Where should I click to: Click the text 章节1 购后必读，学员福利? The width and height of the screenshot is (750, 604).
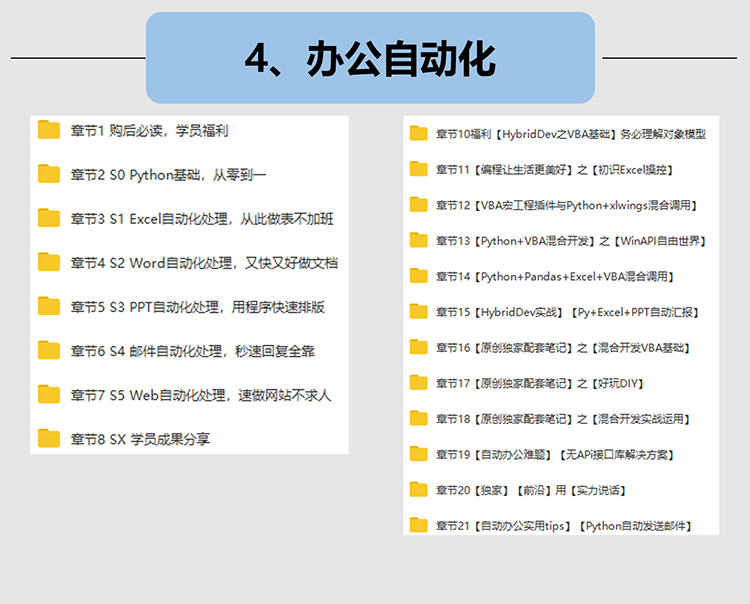[x=150, y=131]
